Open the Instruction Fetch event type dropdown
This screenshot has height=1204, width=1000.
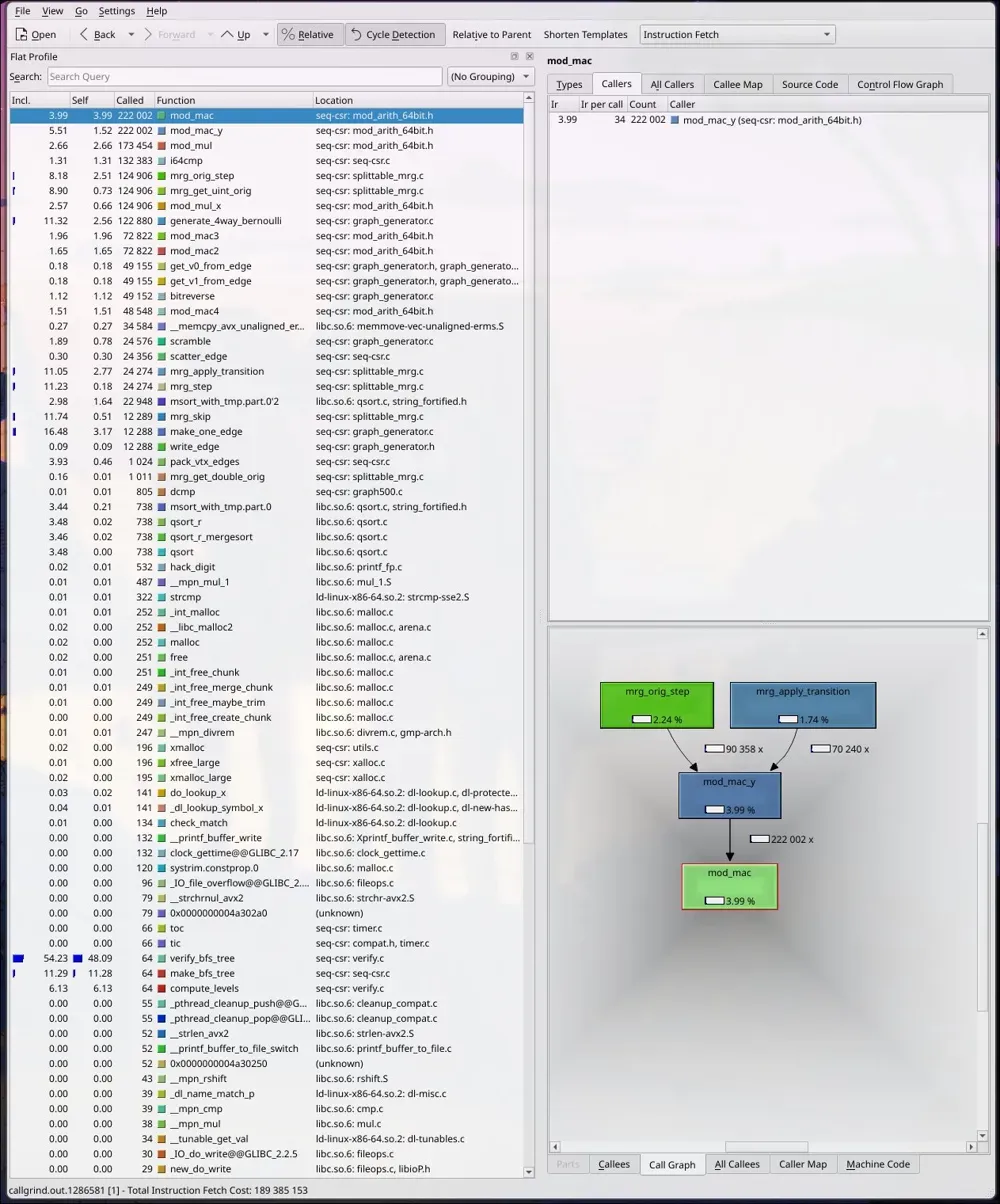[x=737, y=34]
